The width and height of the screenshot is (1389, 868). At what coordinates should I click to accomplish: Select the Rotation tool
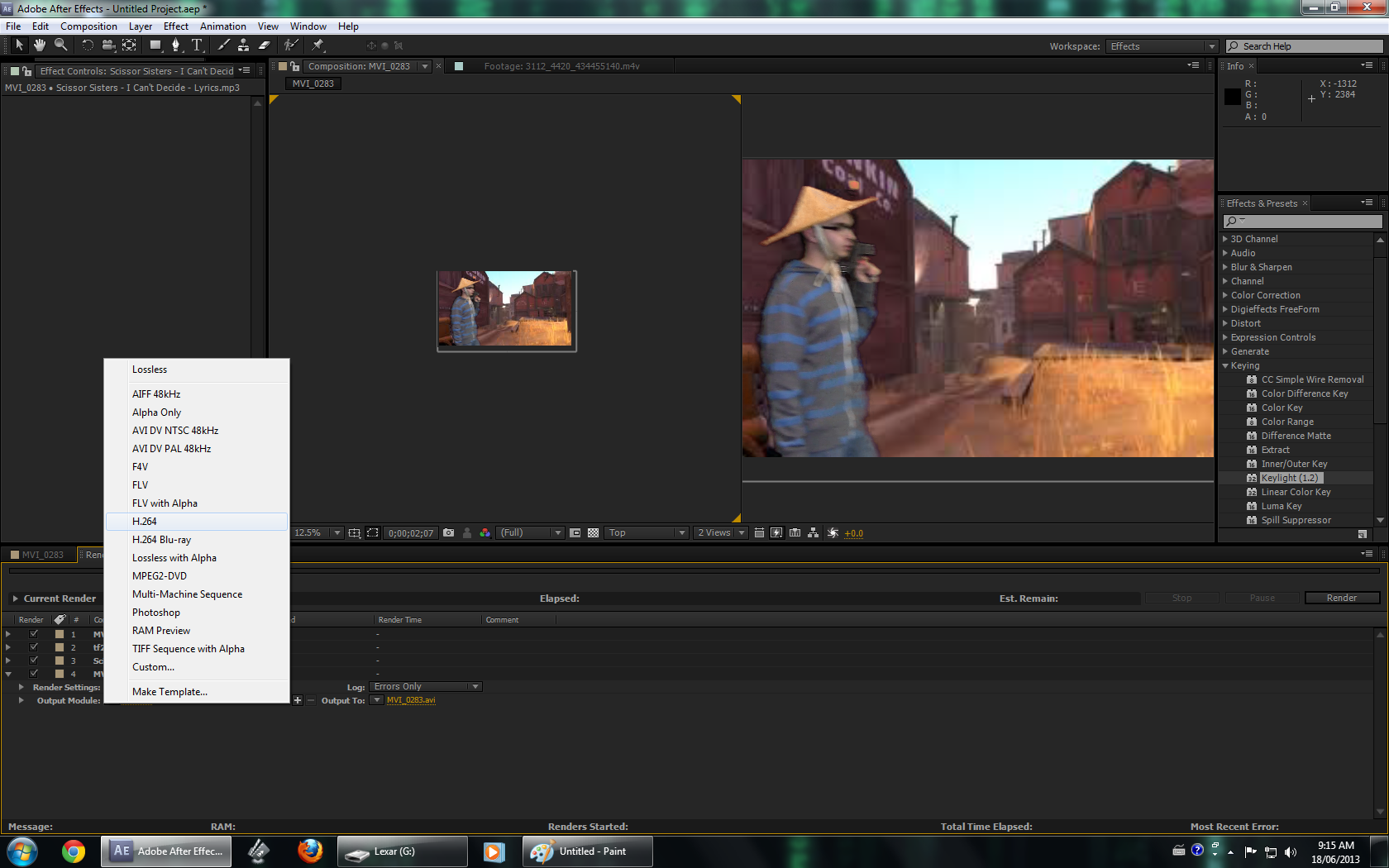pos(88,45)
